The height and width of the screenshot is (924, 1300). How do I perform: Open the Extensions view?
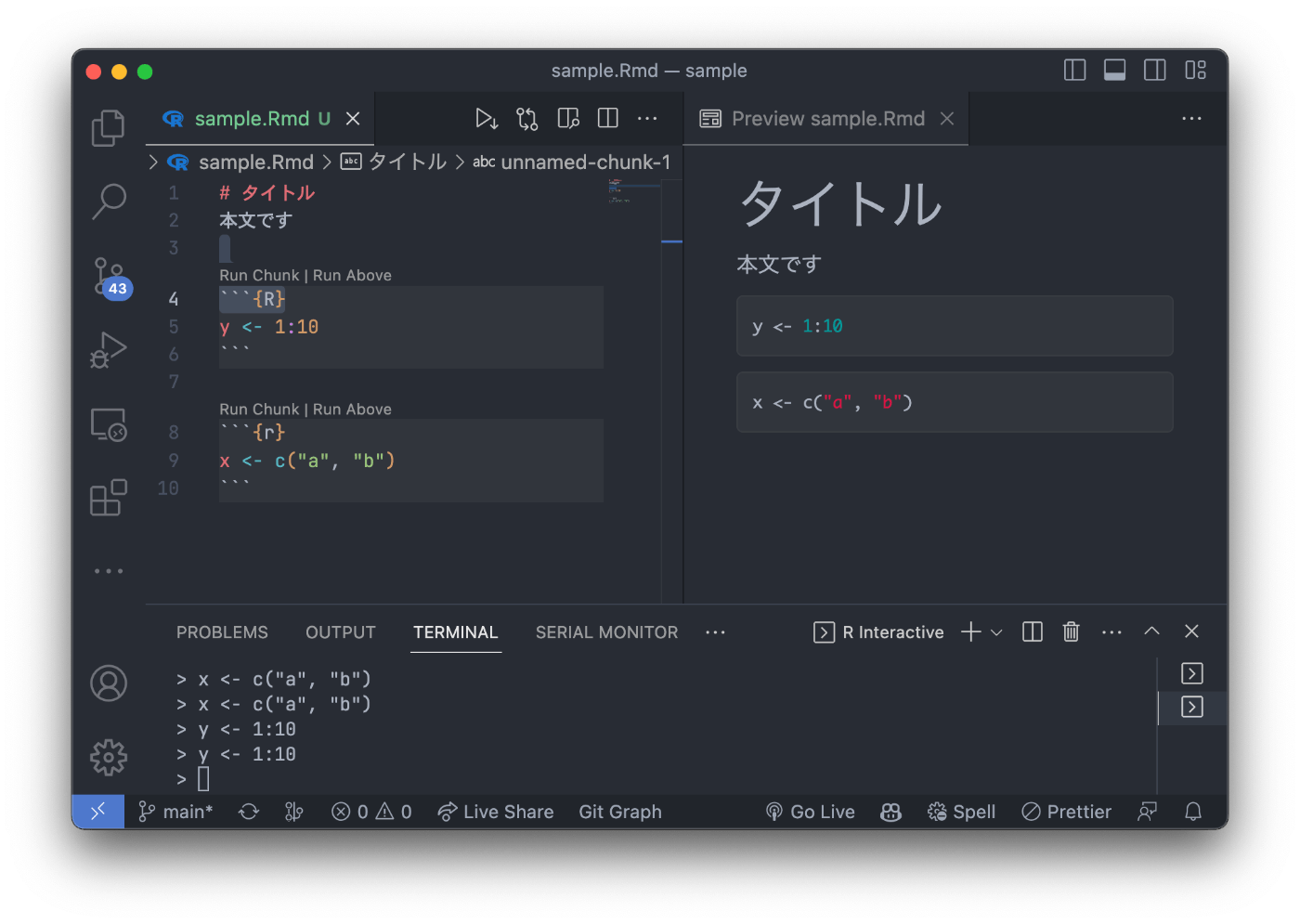click(109, 498)
